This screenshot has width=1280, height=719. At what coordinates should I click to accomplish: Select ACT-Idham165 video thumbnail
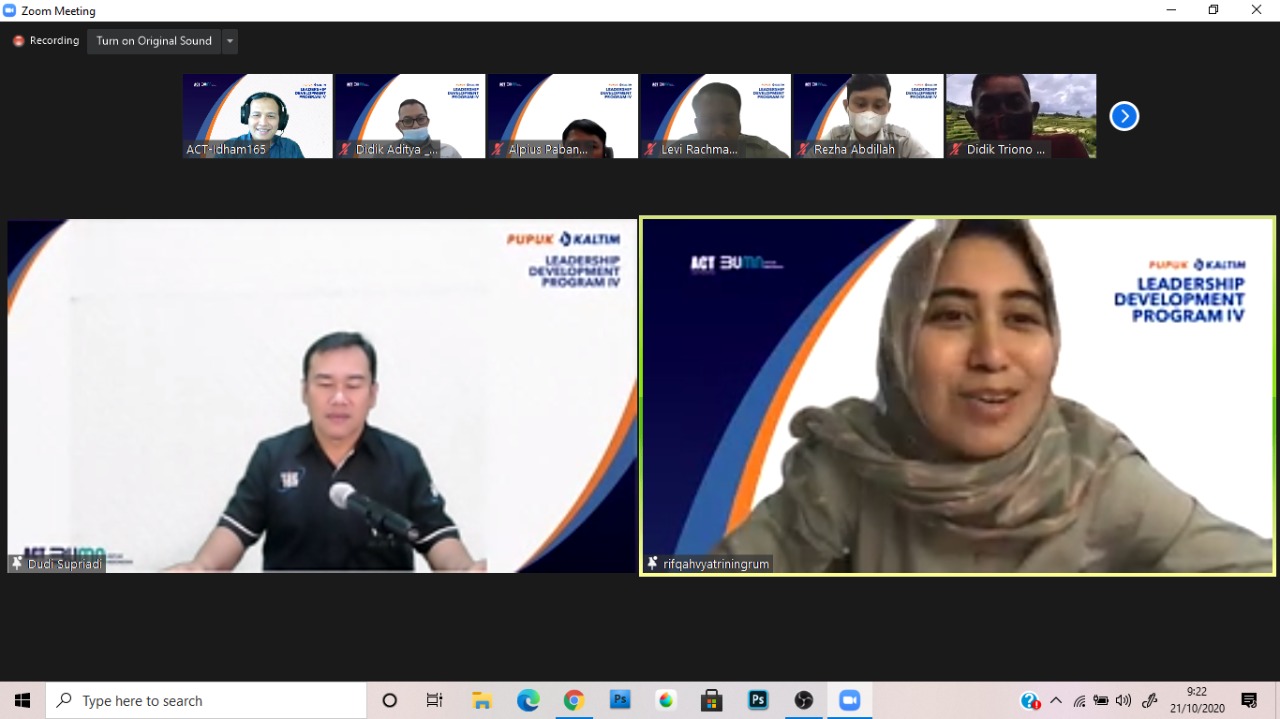point(257,115)
